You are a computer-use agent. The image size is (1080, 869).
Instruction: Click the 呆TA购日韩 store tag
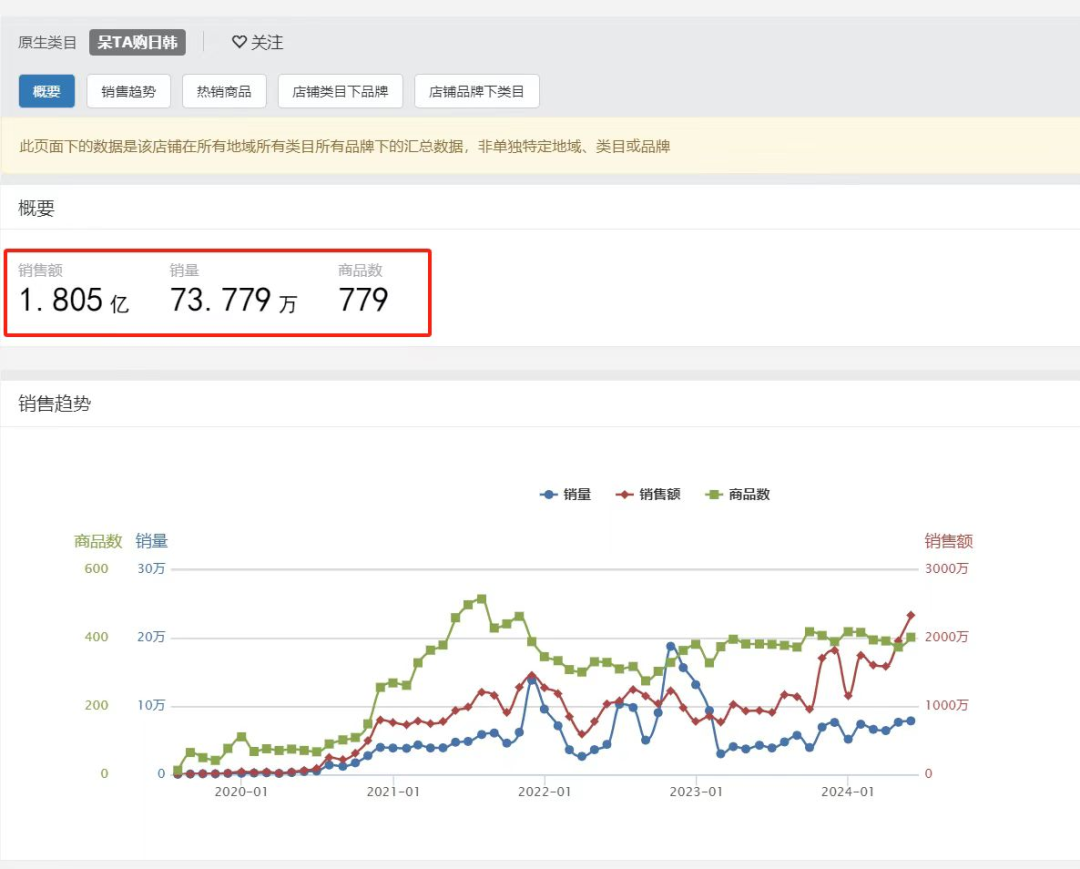137,42
